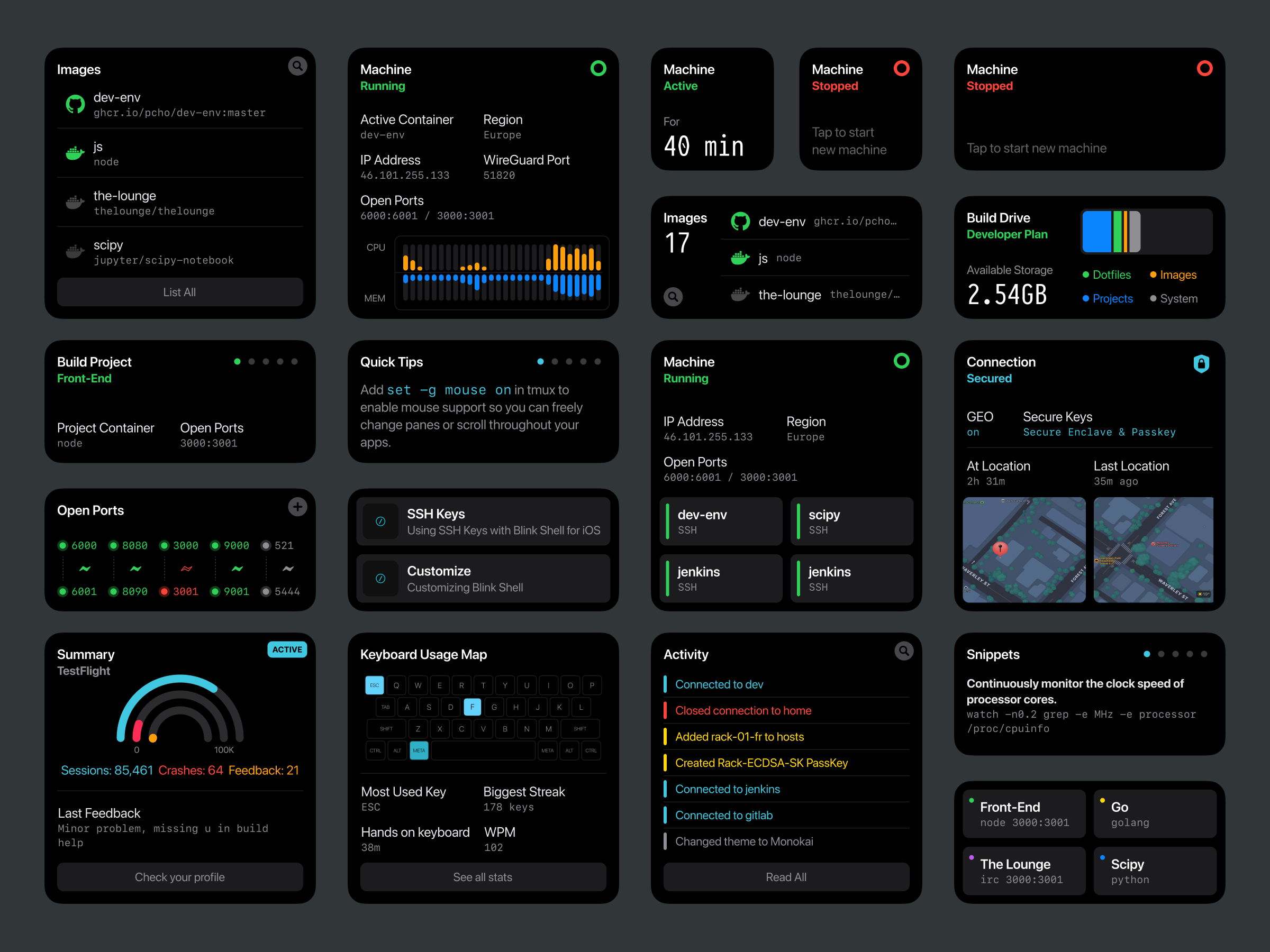This screenshot has height=952, width=1270.
Task: Toggle the green running indicator on Machine card
Action: click(598, 68)
